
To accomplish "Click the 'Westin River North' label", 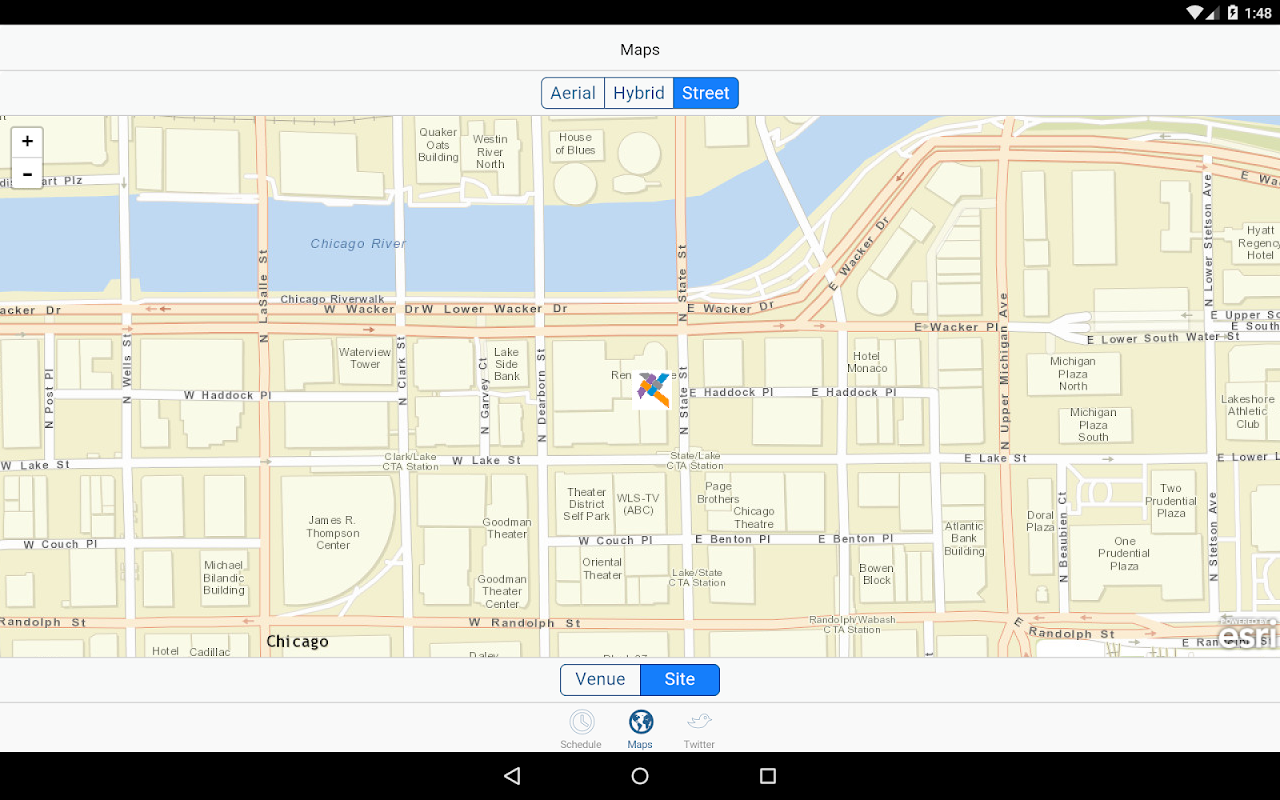I will tap(490, 152).
